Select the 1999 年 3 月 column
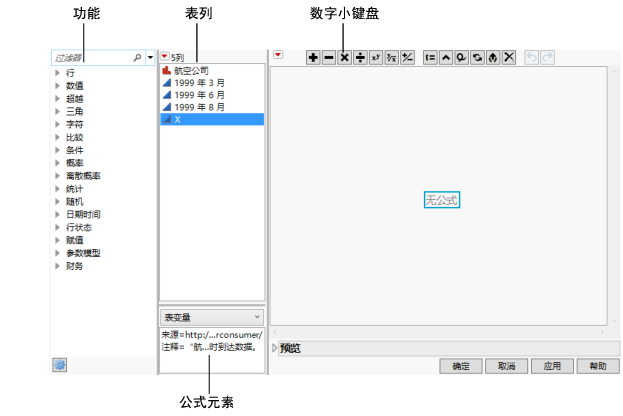The height and width of the screenshot is (416, 623). click(212, 83)
